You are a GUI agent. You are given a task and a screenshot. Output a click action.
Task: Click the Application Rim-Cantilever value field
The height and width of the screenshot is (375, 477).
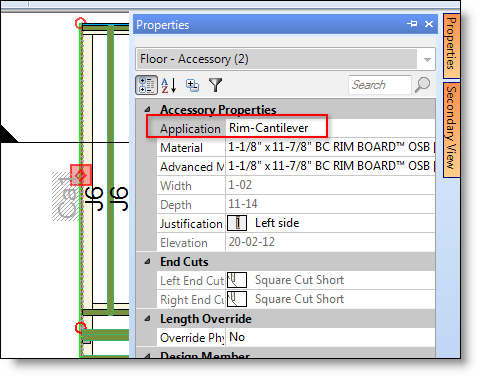(x=330, y=128)
